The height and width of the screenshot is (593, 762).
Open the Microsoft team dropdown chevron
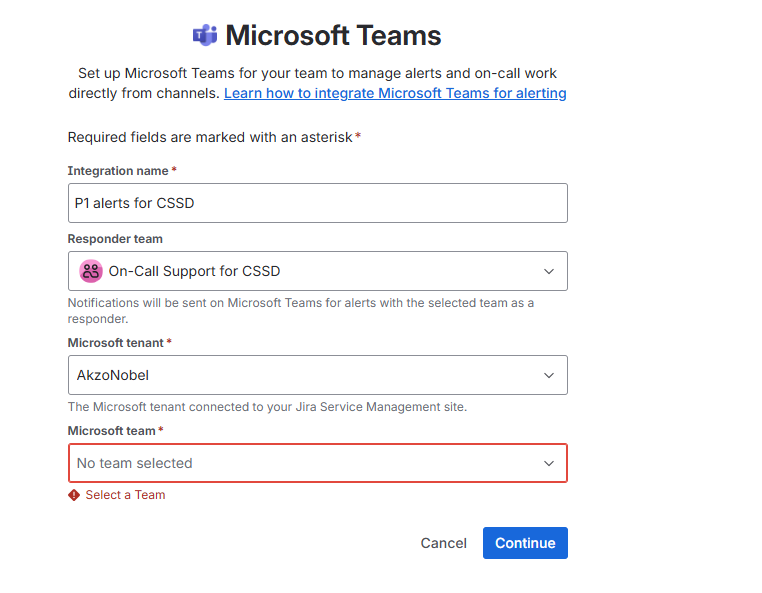coord(549,463)
